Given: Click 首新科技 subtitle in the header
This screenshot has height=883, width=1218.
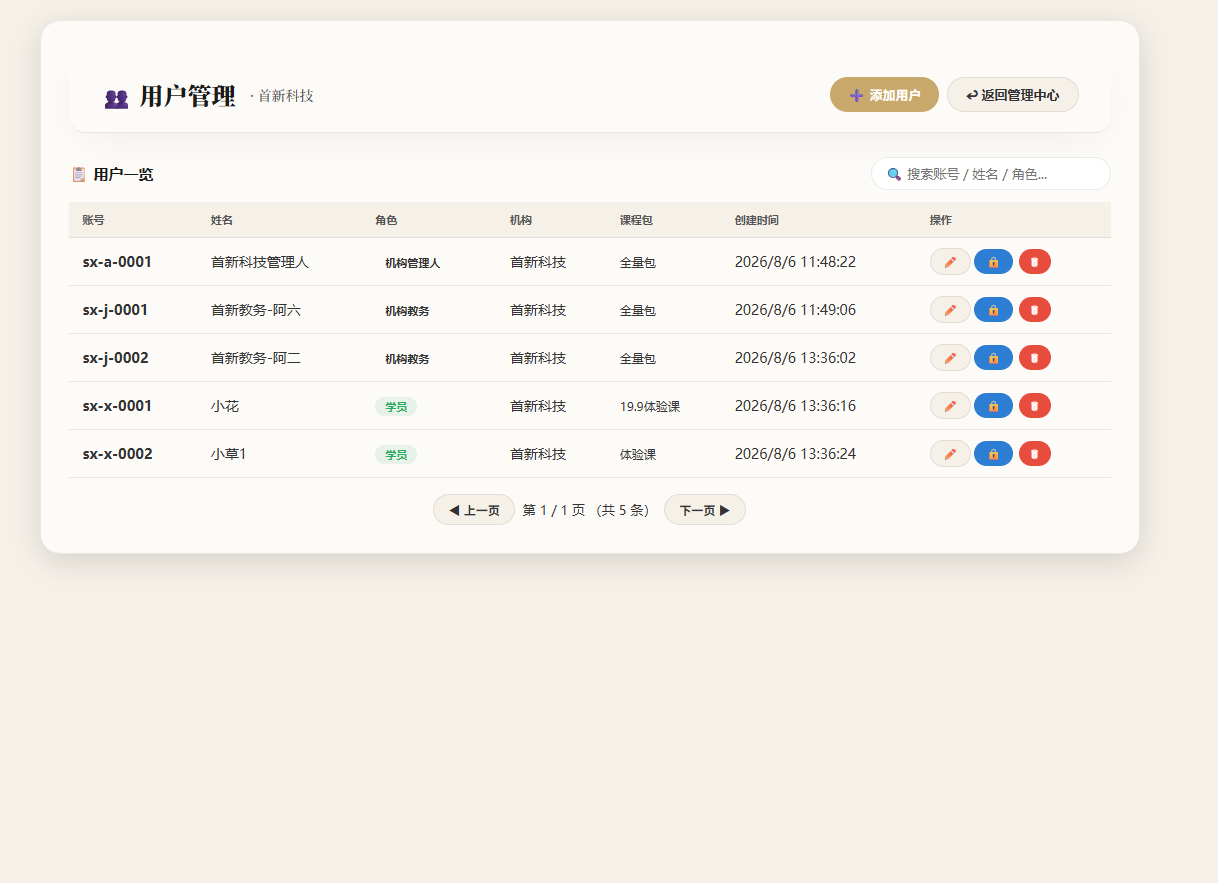Looking at the screenshot, I should [286, 96].
